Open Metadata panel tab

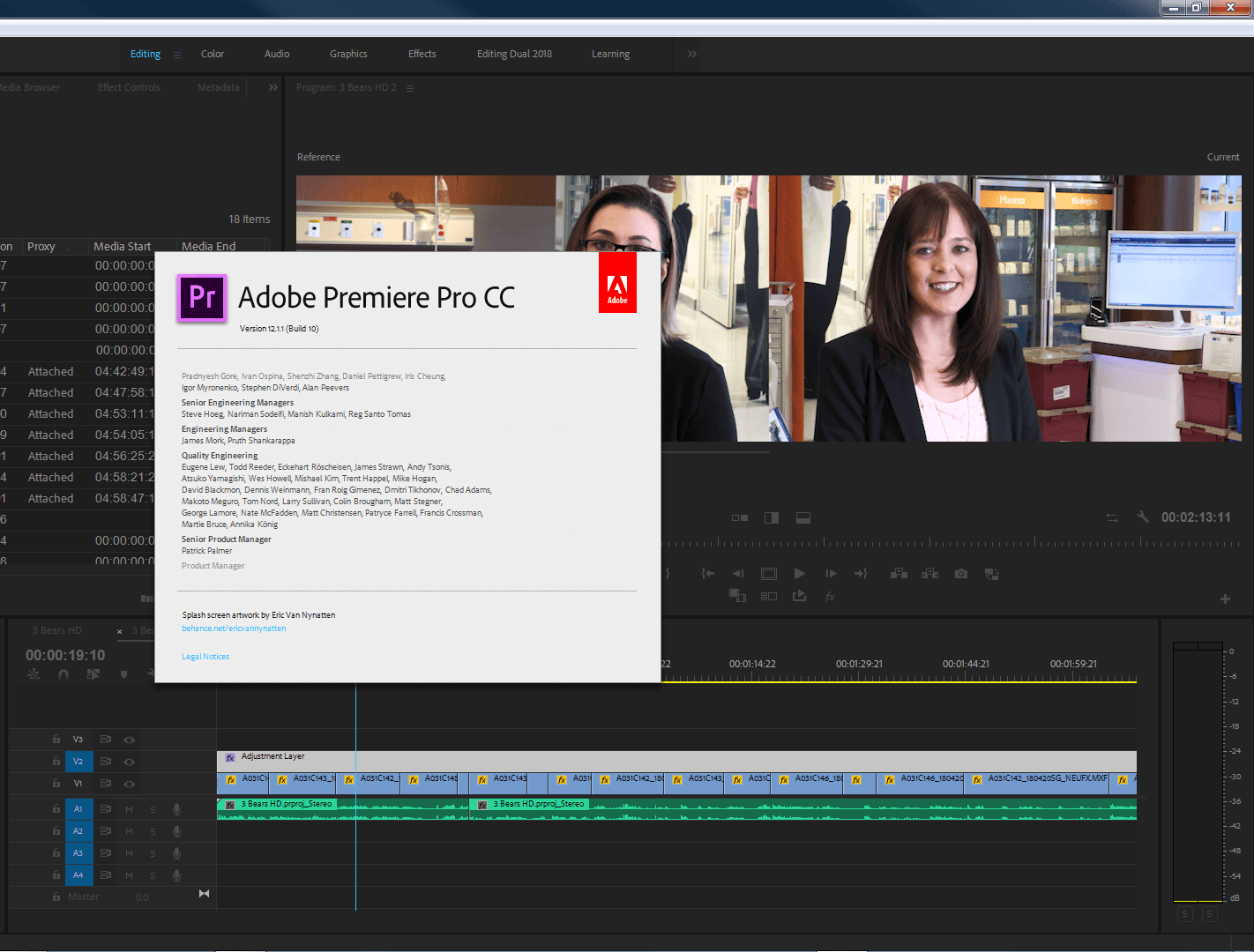[219, 87]
